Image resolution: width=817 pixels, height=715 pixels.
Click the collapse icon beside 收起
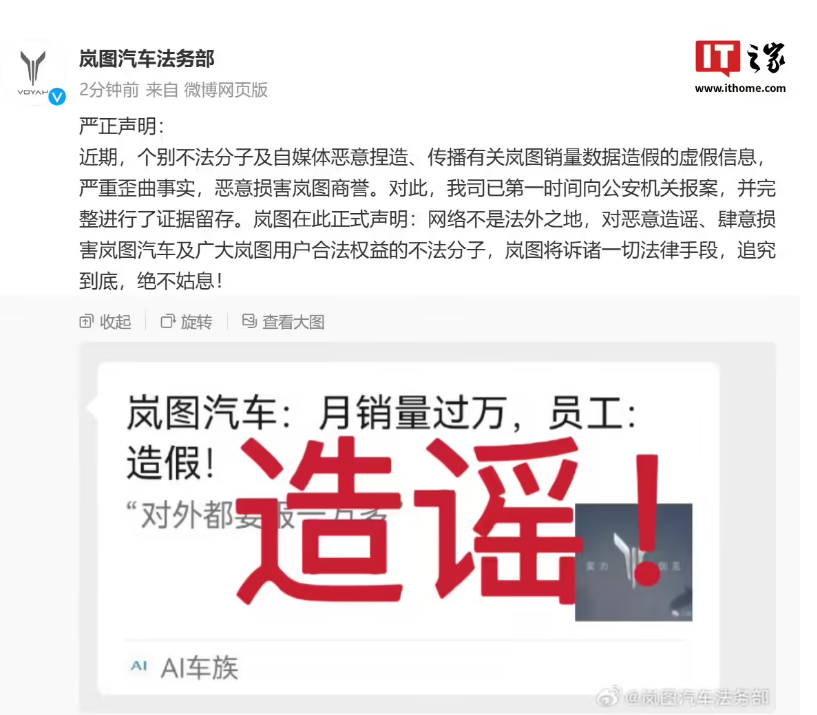[x=86, y=322]
